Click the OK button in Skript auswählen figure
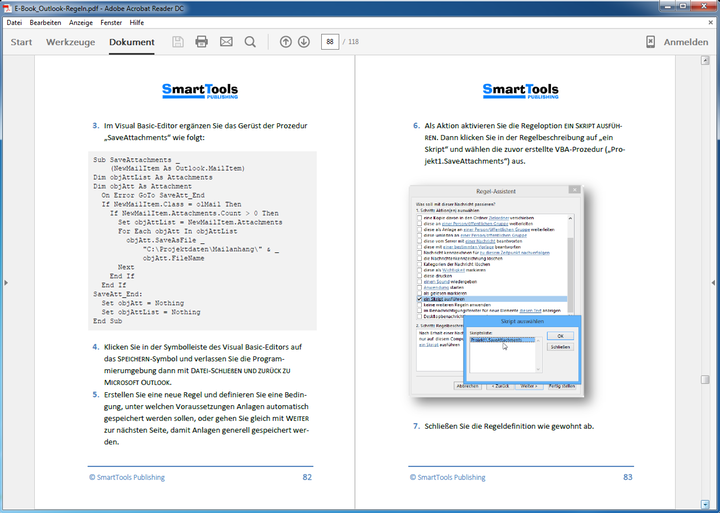 coord(560,336)
